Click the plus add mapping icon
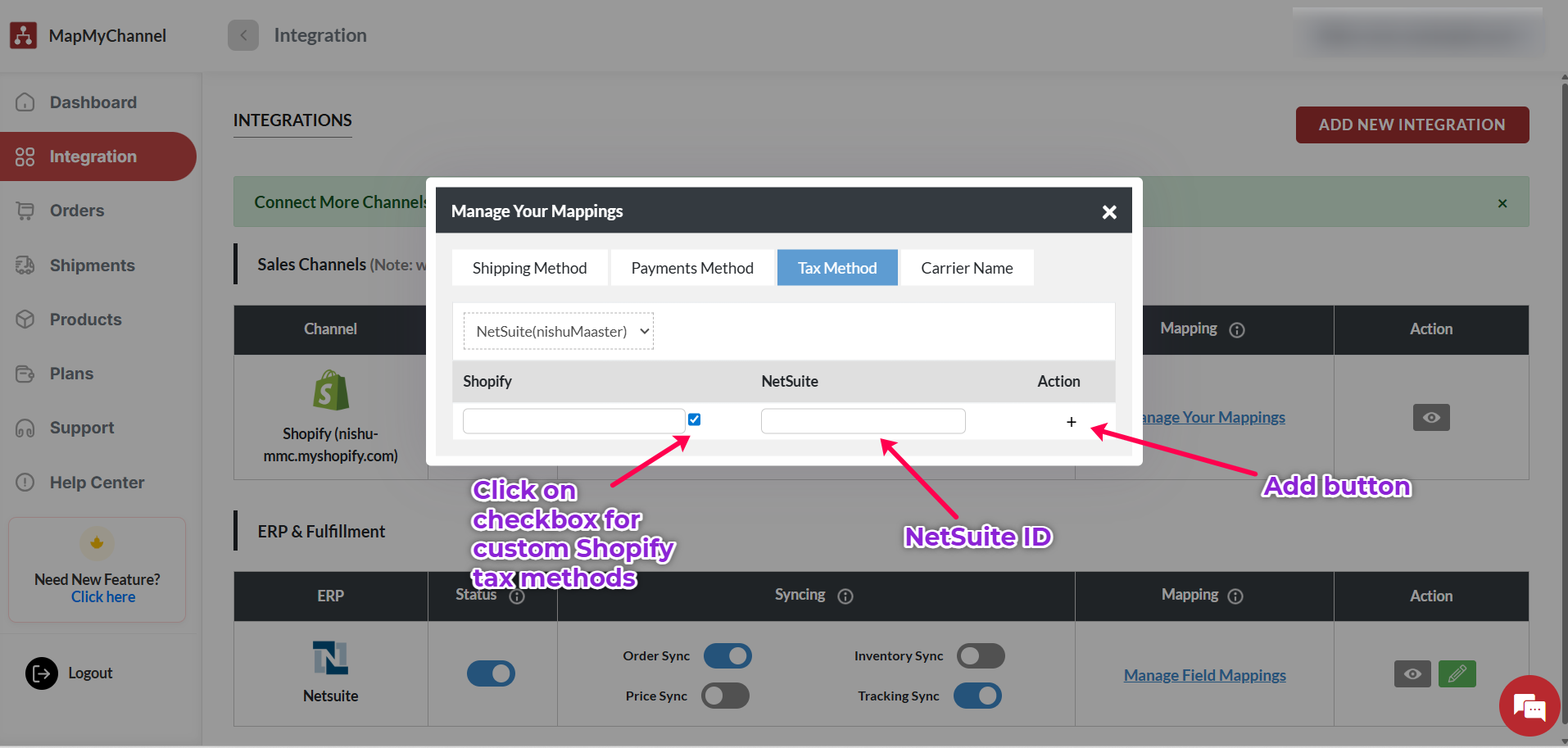Image resolution: width=1568 pixels, height=748 pixels. 1071,422
